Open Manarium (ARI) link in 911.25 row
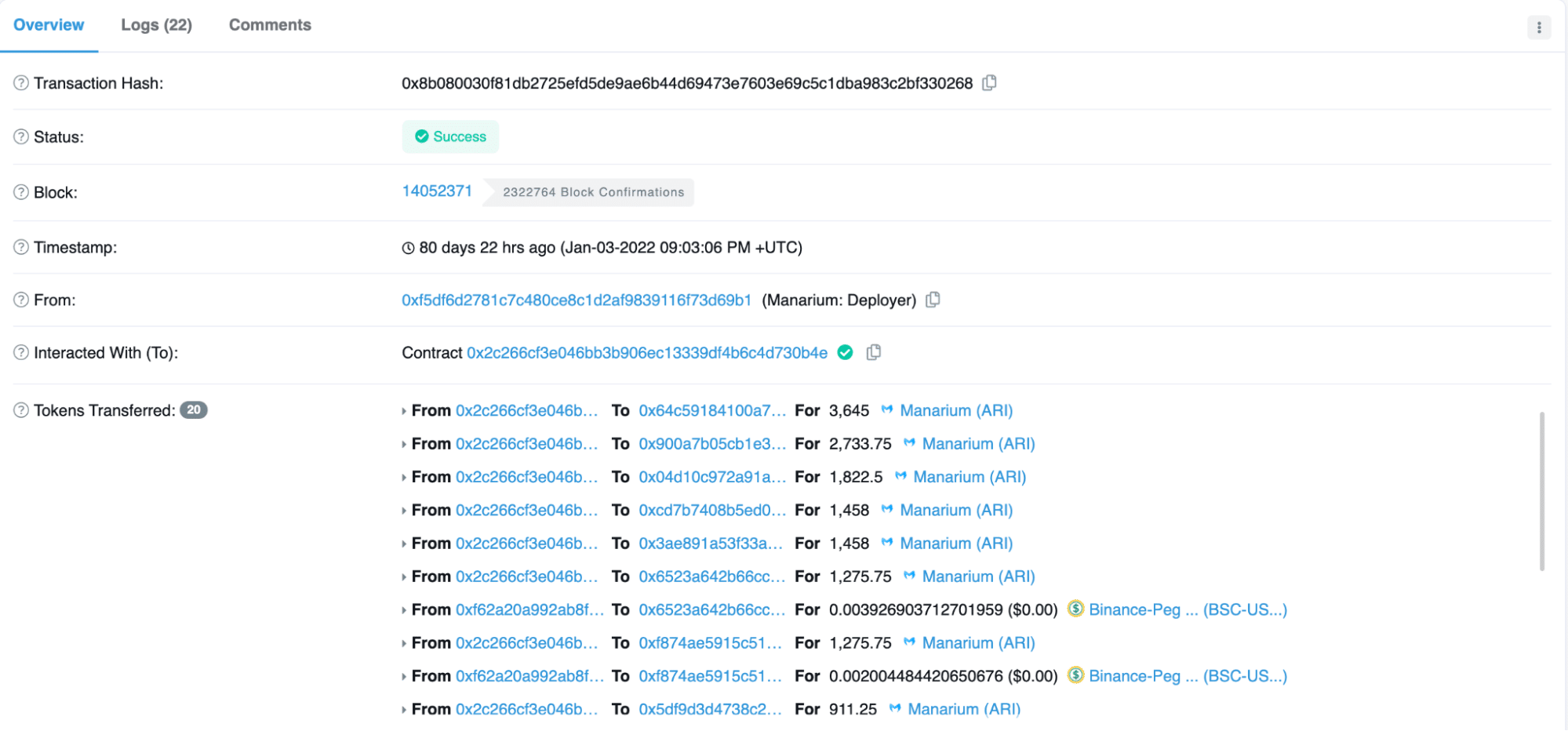Viewport: 1568px width, 731px height. click(x=964, y=708)
